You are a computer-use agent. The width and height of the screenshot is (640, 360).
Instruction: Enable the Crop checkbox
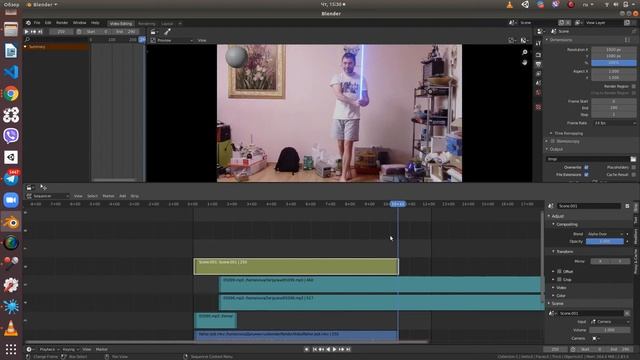pos(559,280)
